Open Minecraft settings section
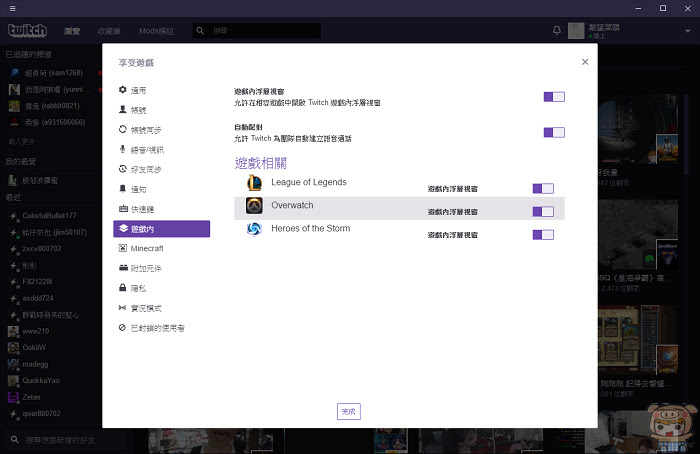This screenshot has height=454, width=700. 162,248
